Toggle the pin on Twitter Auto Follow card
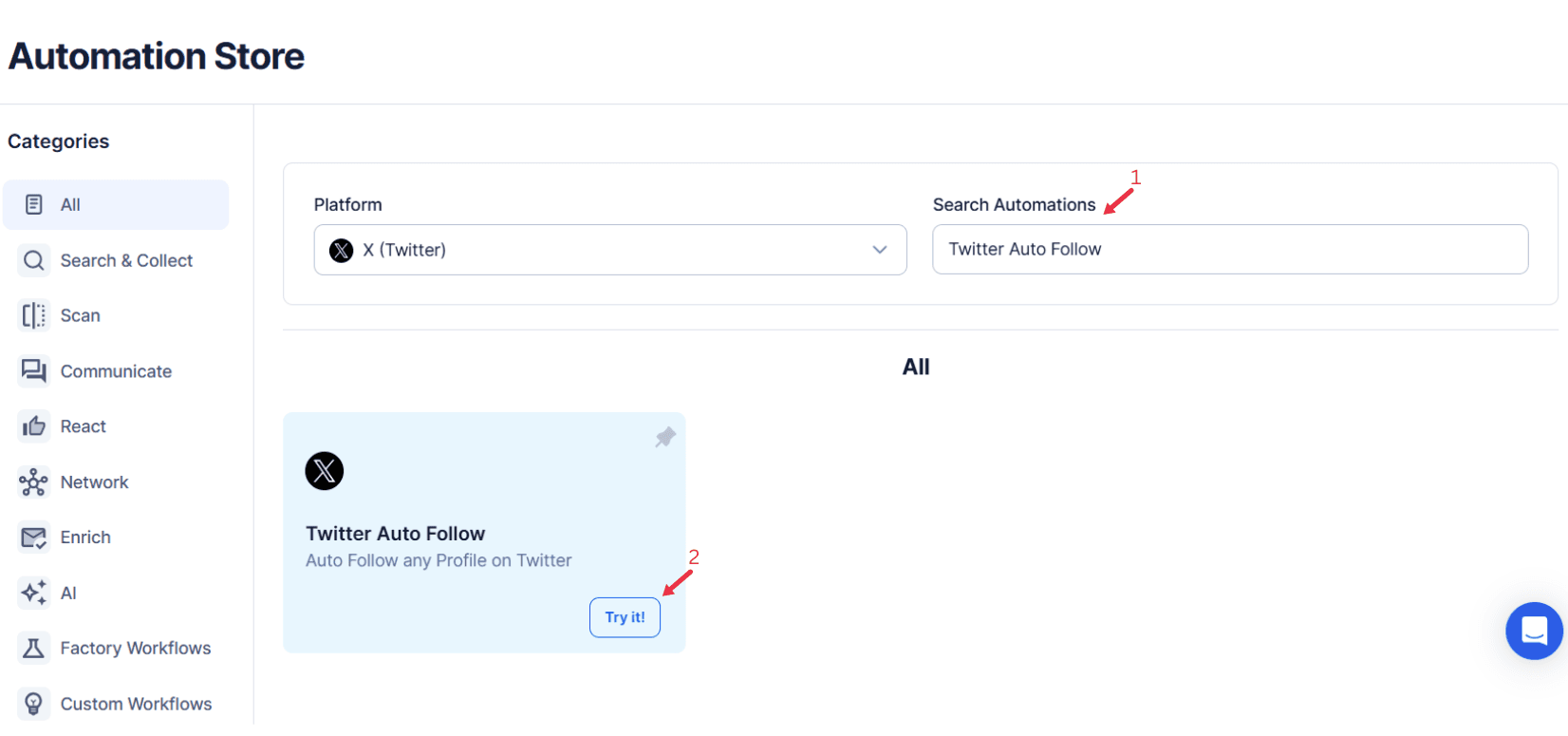The width and height of the screenshot is (1568, 736). point(664,436)
